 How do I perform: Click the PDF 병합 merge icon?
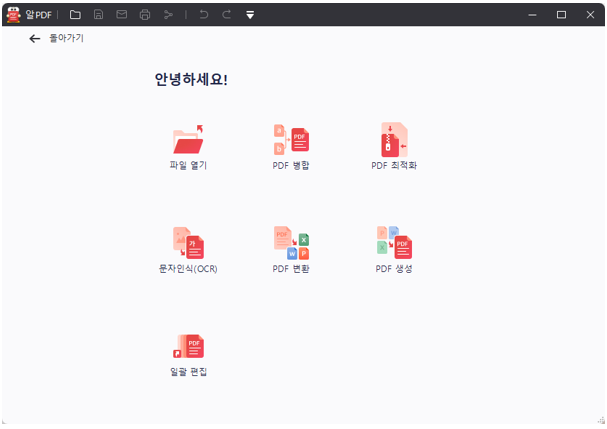pyautogui.click(x=291, y=139)
